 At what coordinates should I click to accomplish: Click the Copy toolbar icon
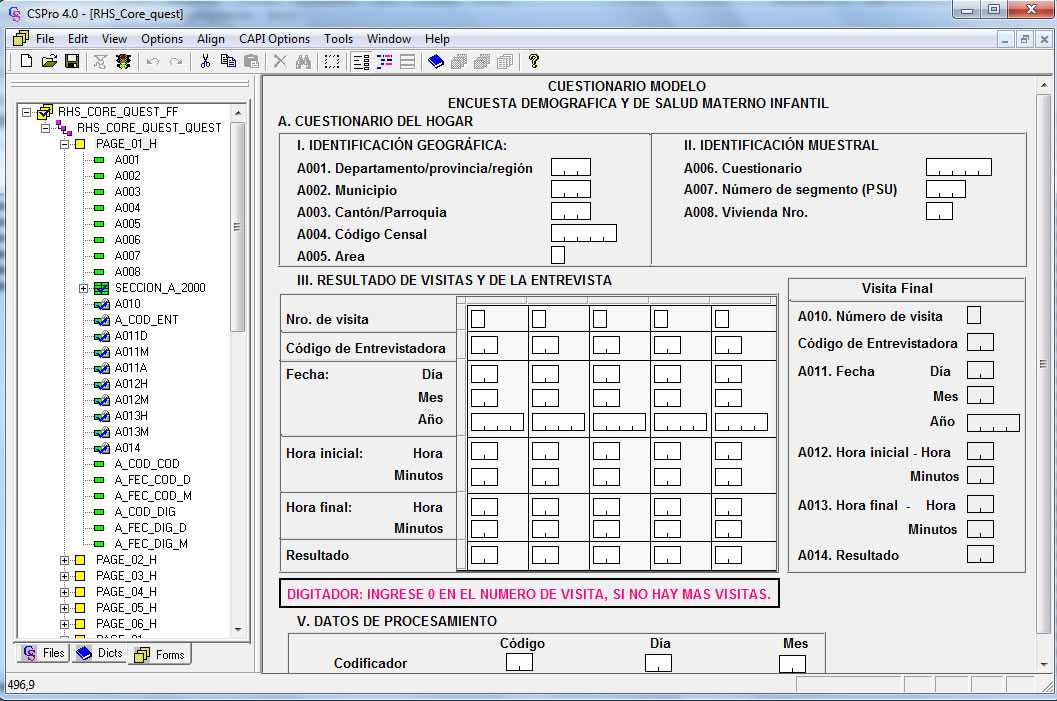point(229,61)
